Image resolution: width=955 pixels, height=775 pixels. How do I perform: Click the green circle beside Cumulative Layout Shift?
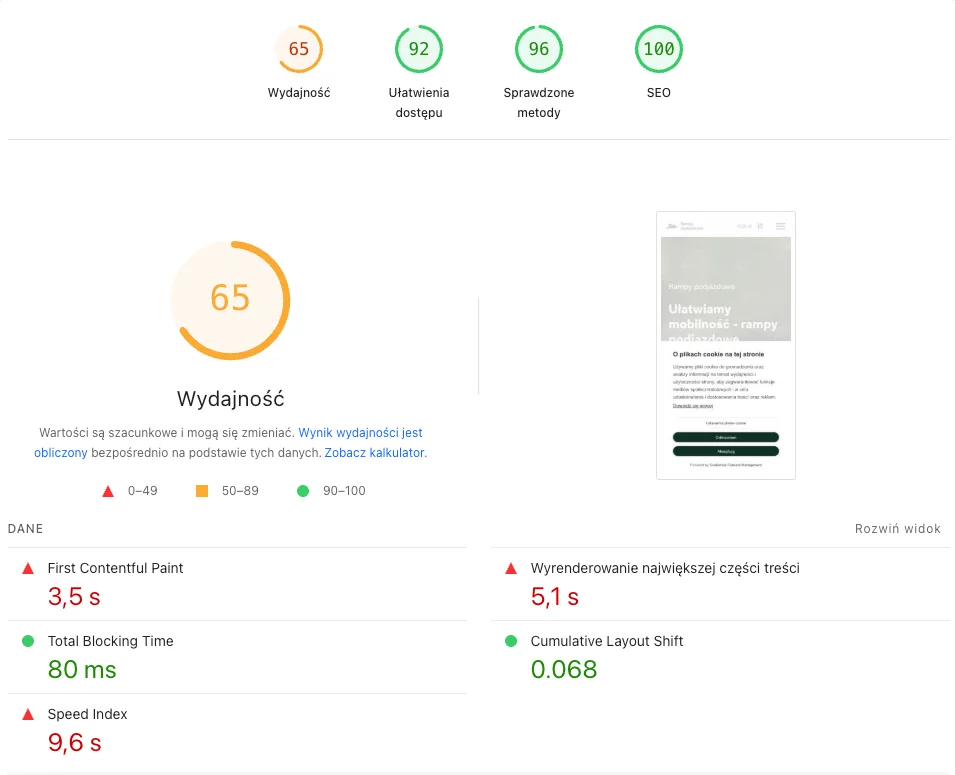click(511, 641)
